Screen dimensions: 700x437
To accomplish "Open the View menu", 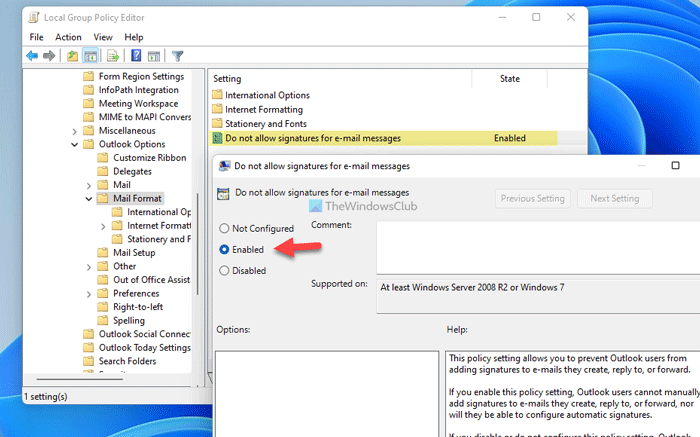I will (103, 37).
